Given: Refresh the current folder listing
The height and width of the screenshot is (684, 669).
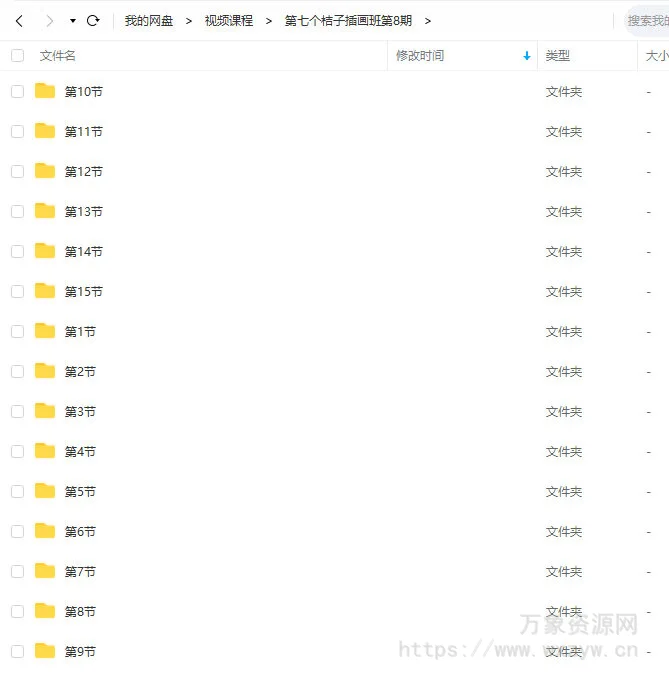Looking at the screenshot, I should pos(93,21).
